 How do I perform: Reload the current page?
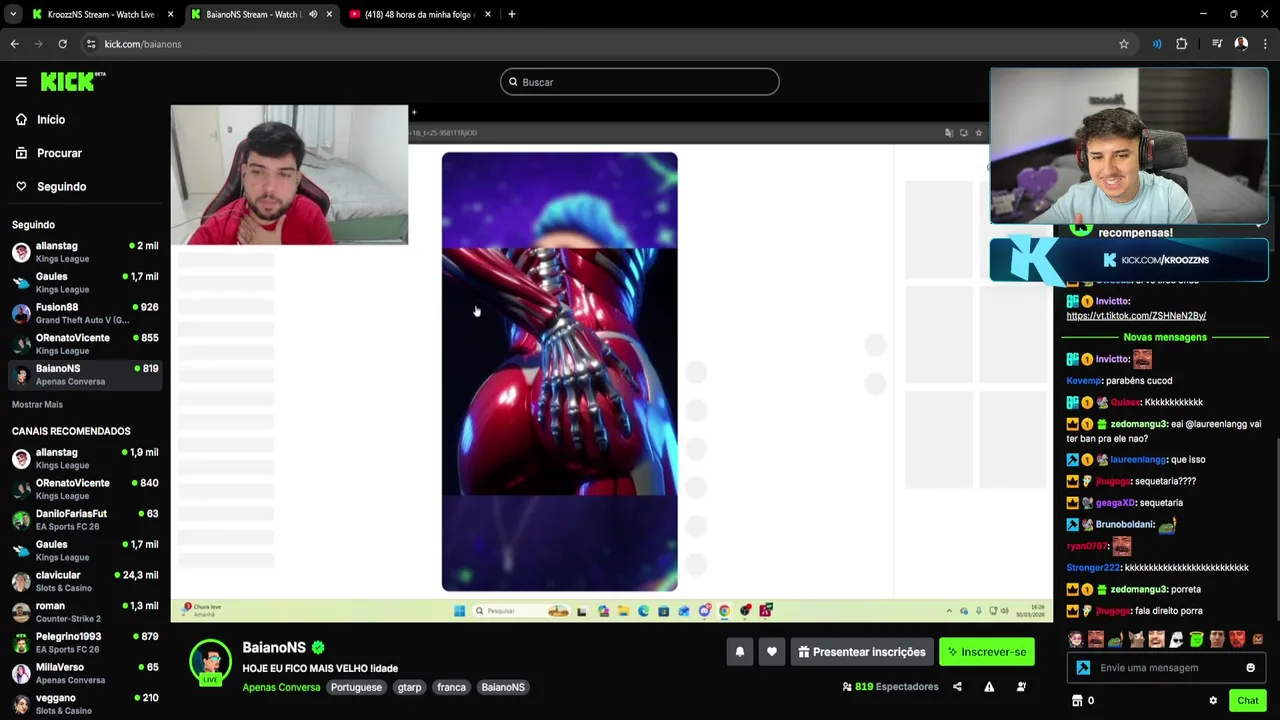[x=62, y=44]
